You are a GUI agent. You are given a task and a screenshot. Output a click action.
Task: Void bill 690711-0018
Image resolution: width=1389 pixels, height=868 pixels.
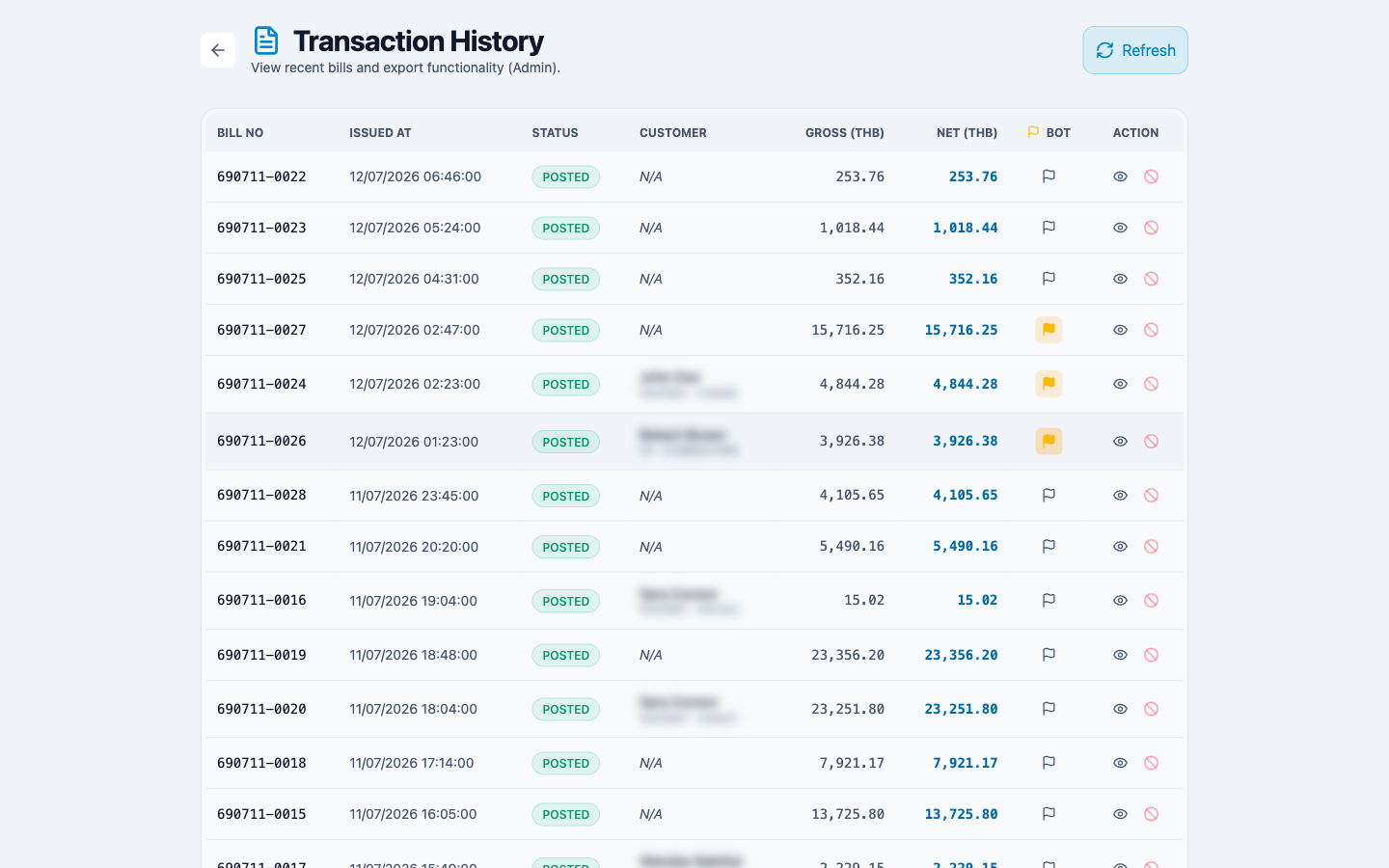click(x=1151, y=763)
